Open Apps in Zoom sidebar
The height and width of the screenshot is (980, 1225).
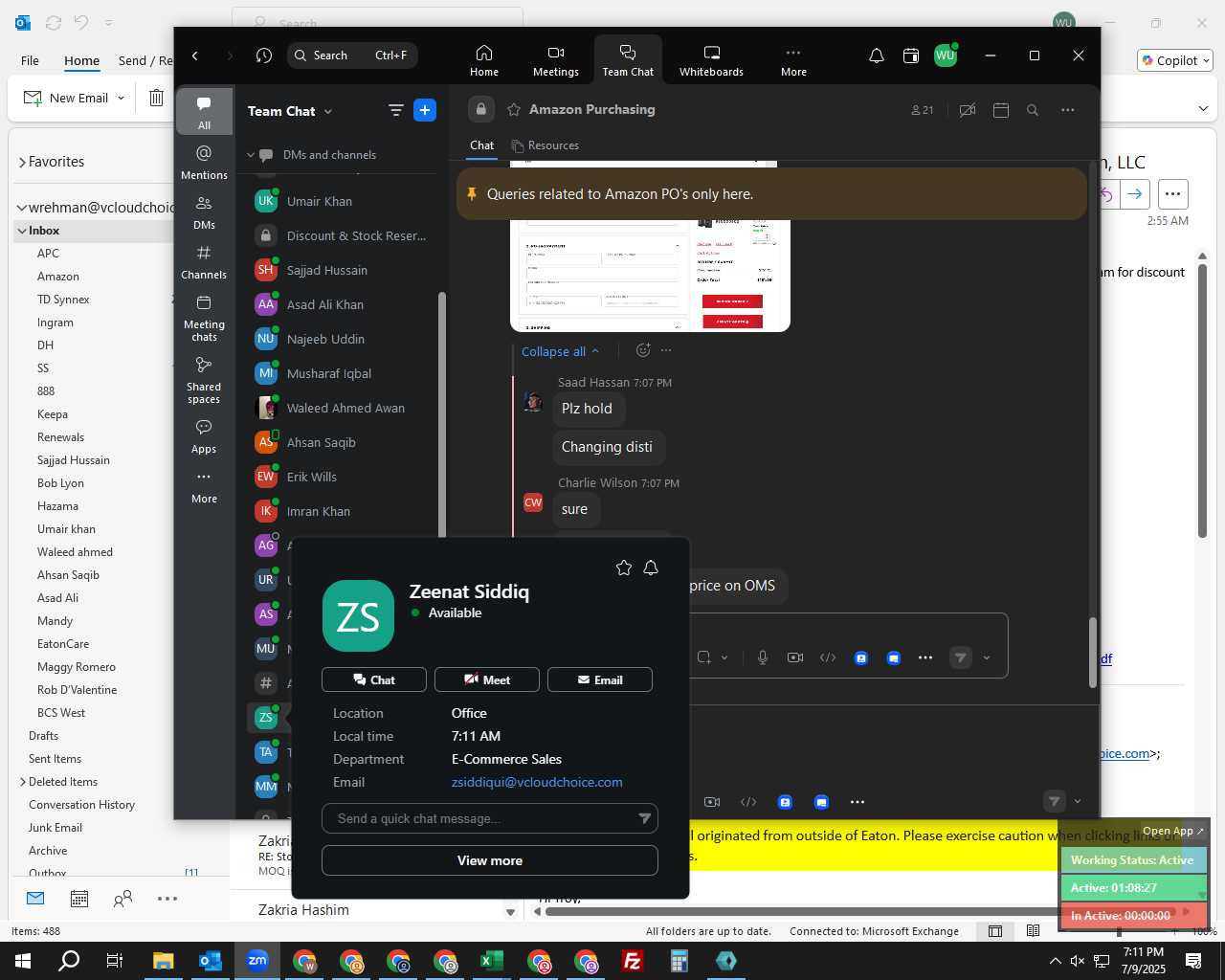pyautogui.click(x=204, y=436)
